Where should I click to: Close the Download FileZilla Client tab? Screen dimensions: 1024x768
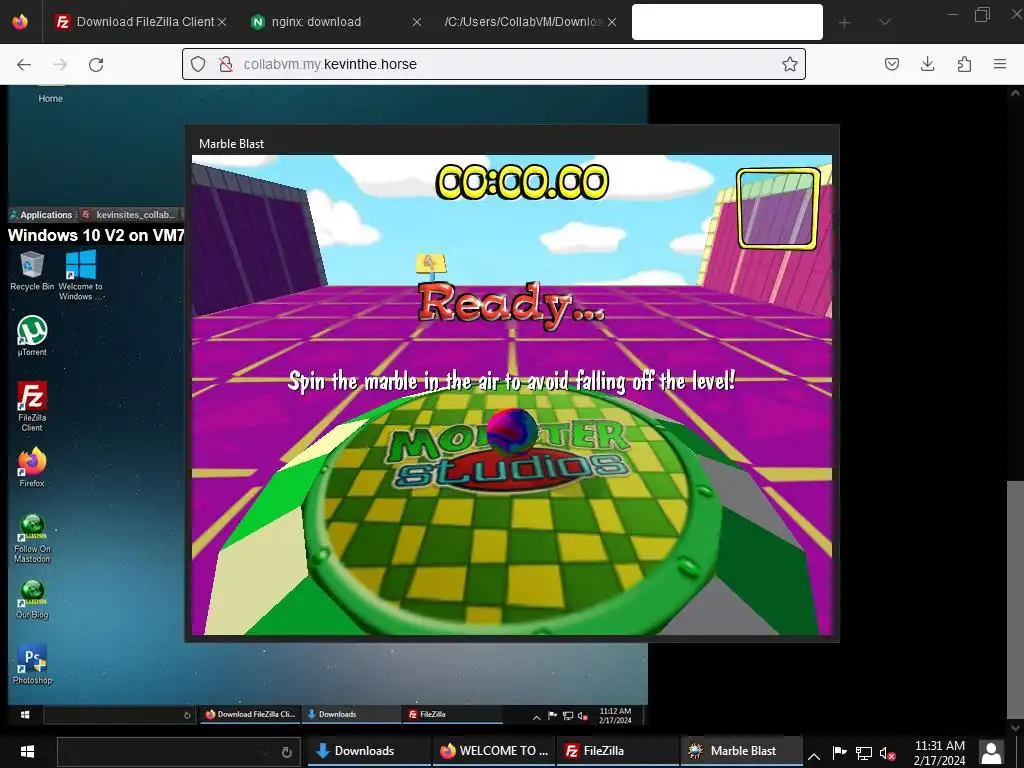(x=222, y=22)
